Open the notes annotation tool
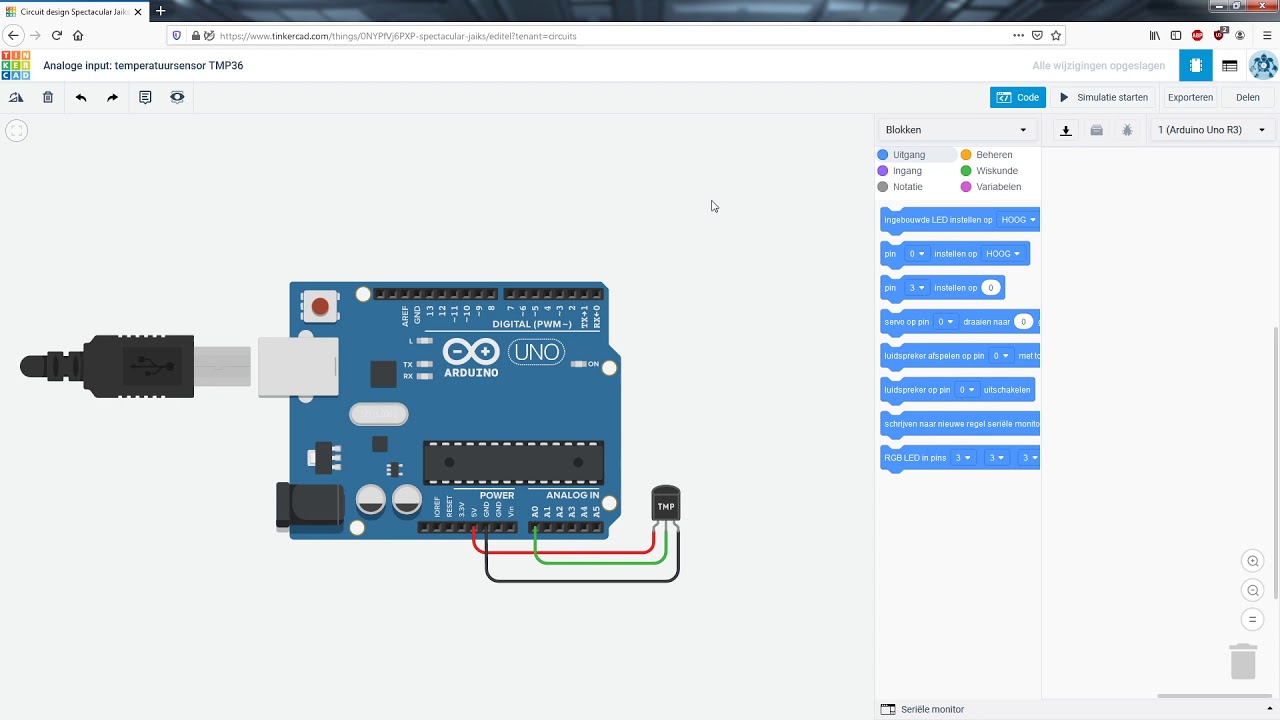 pyautogui.click(x=145, y=97)
